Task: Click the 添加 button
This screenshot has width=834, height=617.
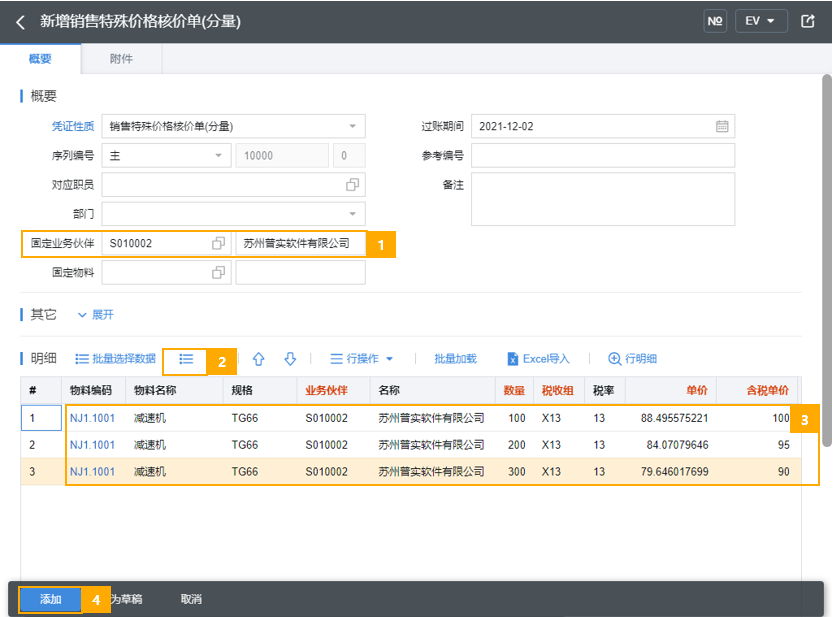Action: [51, 599]
